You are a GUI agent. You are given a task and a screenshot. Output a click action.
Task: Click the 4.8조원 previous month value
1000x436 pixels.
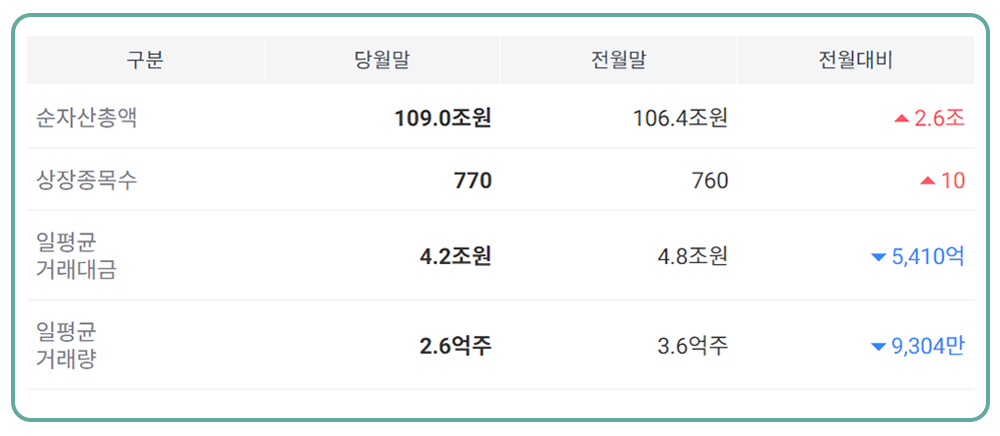pos(692,256)
